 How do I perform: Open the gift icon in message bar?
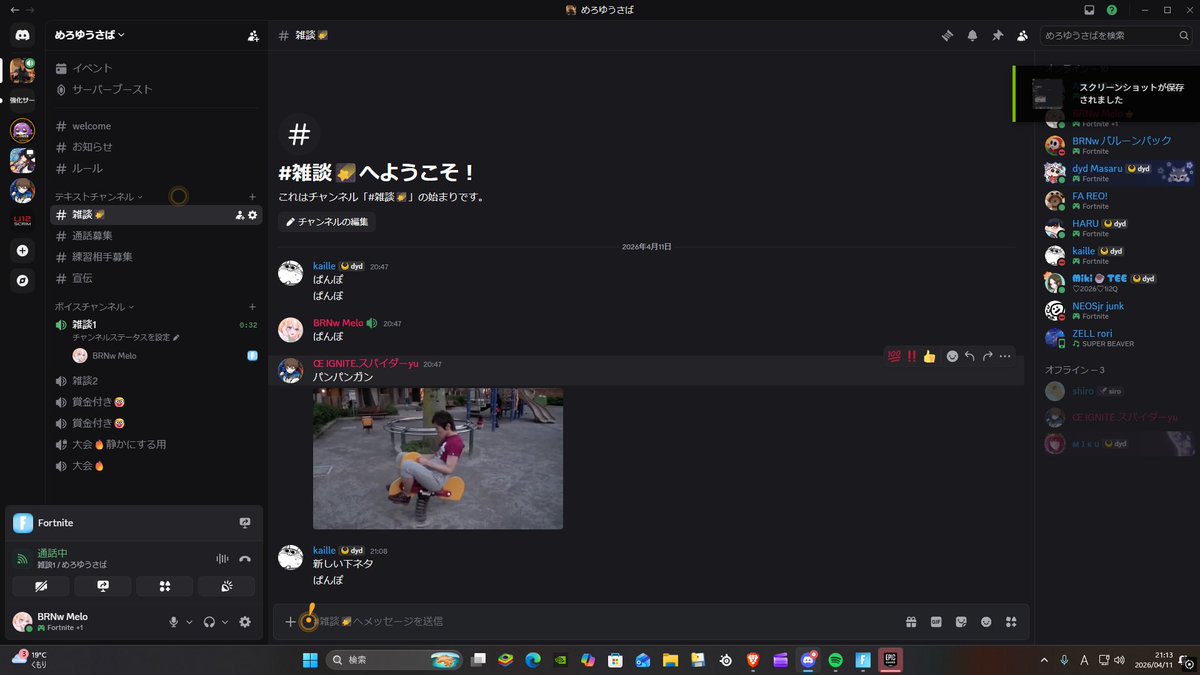(911, 622)
